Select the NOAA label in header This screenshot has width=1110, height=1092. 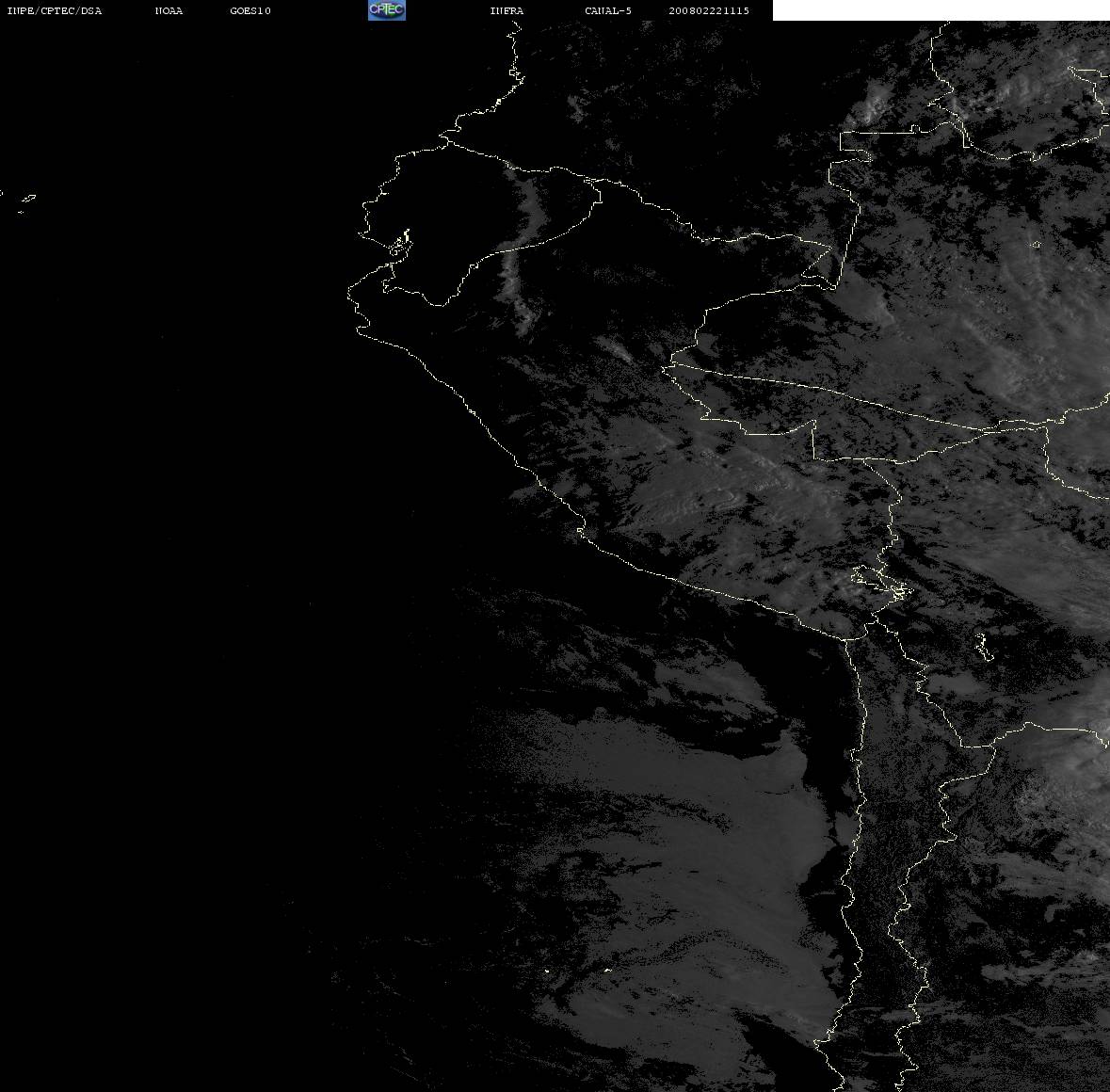click(169, 10)
